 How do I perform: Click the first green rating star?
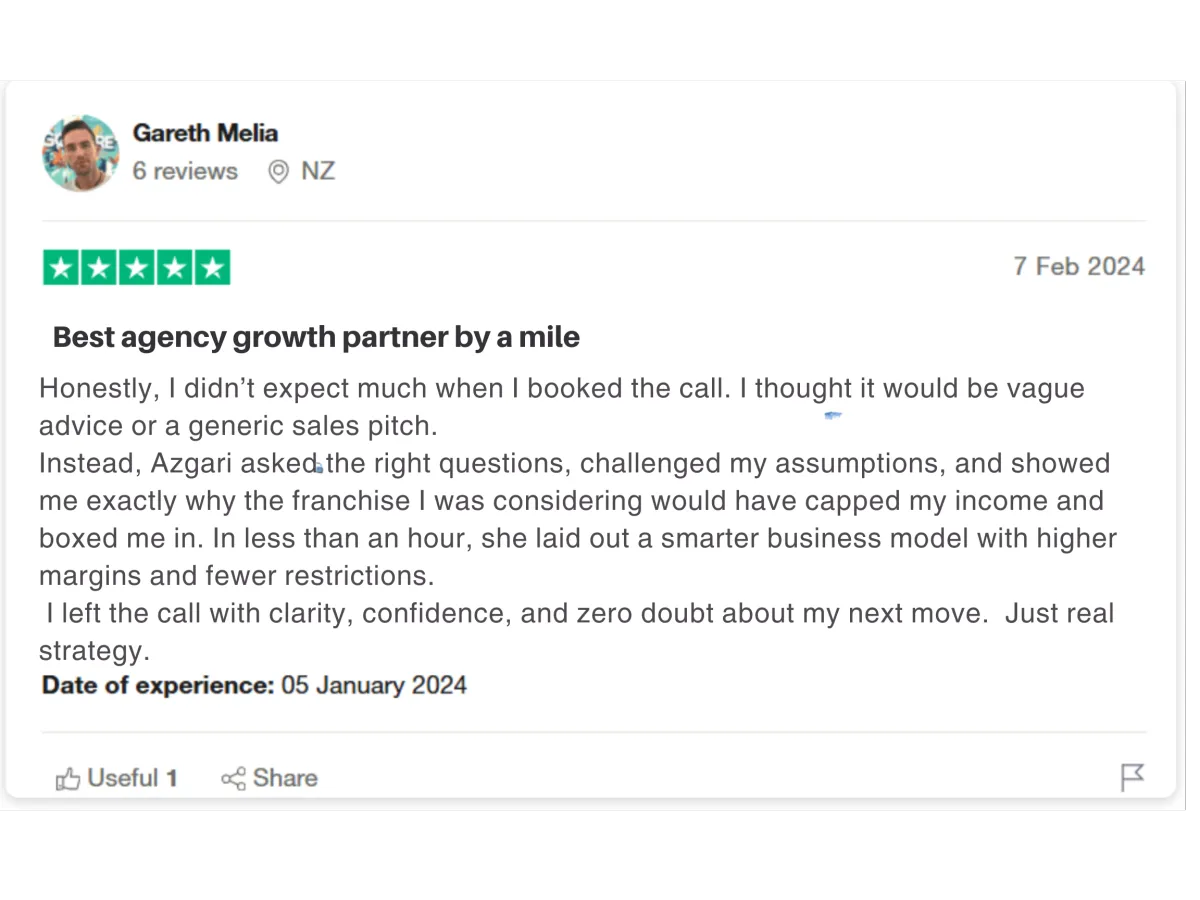tap(61, 268)
